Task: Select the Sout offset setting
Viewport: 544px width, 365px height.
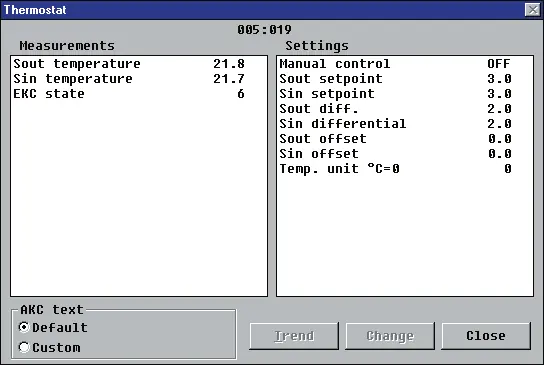Action: [x=405, y=139]
